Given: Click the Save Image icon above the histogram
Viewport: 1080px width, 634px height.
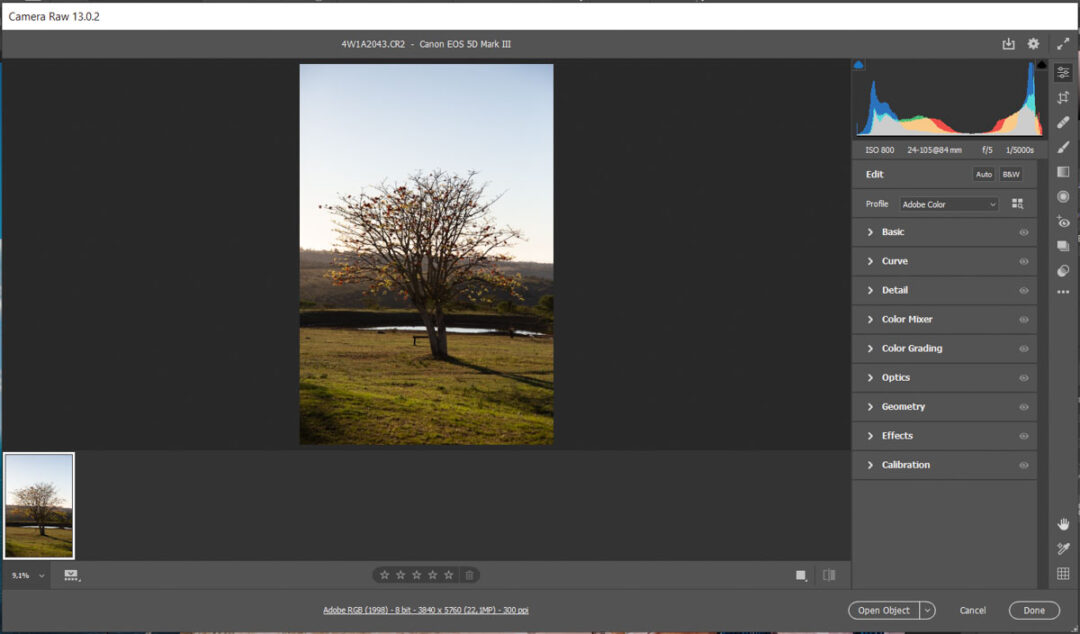Looking at the screenshot, I should pyautogui.click(x=1009, y=44).
